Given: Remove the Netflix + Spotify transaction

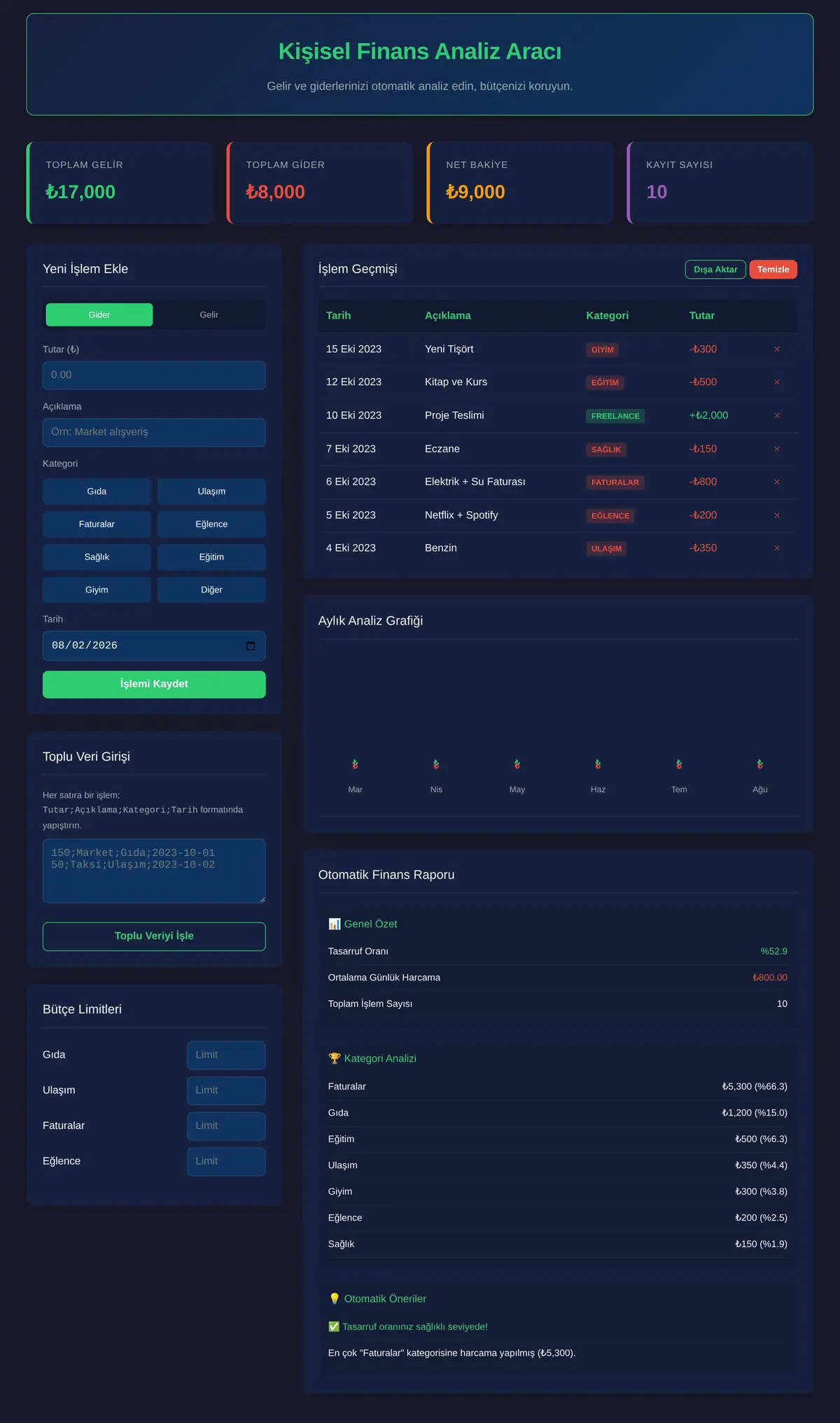Looking at the screenshot, I should (x=777, y=515).
